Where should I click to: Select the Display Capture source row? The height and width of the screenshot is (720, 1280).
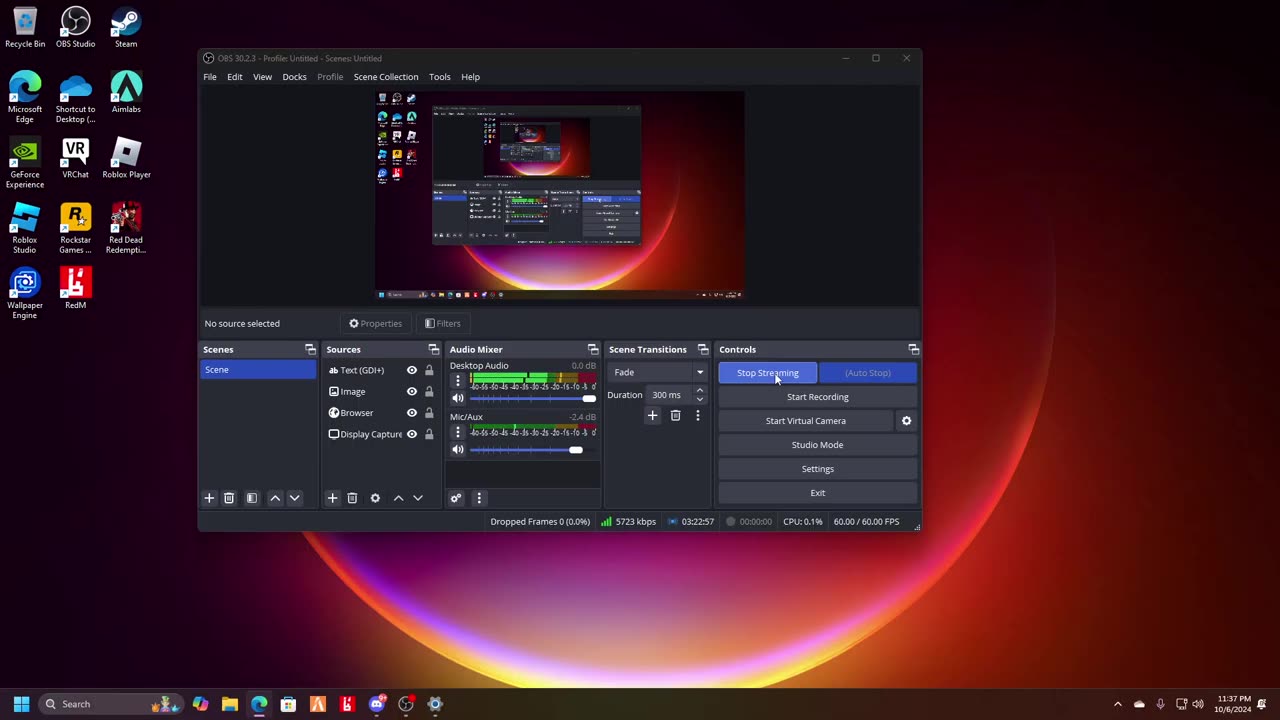tap(380, 434)
